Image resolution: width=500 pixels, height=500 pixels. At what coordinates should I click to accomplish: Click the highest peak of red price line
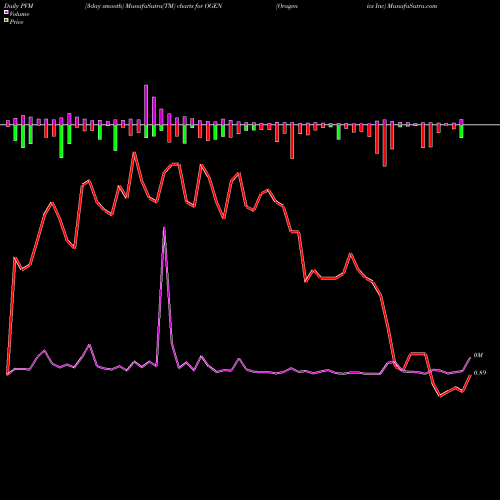[134, 153]
